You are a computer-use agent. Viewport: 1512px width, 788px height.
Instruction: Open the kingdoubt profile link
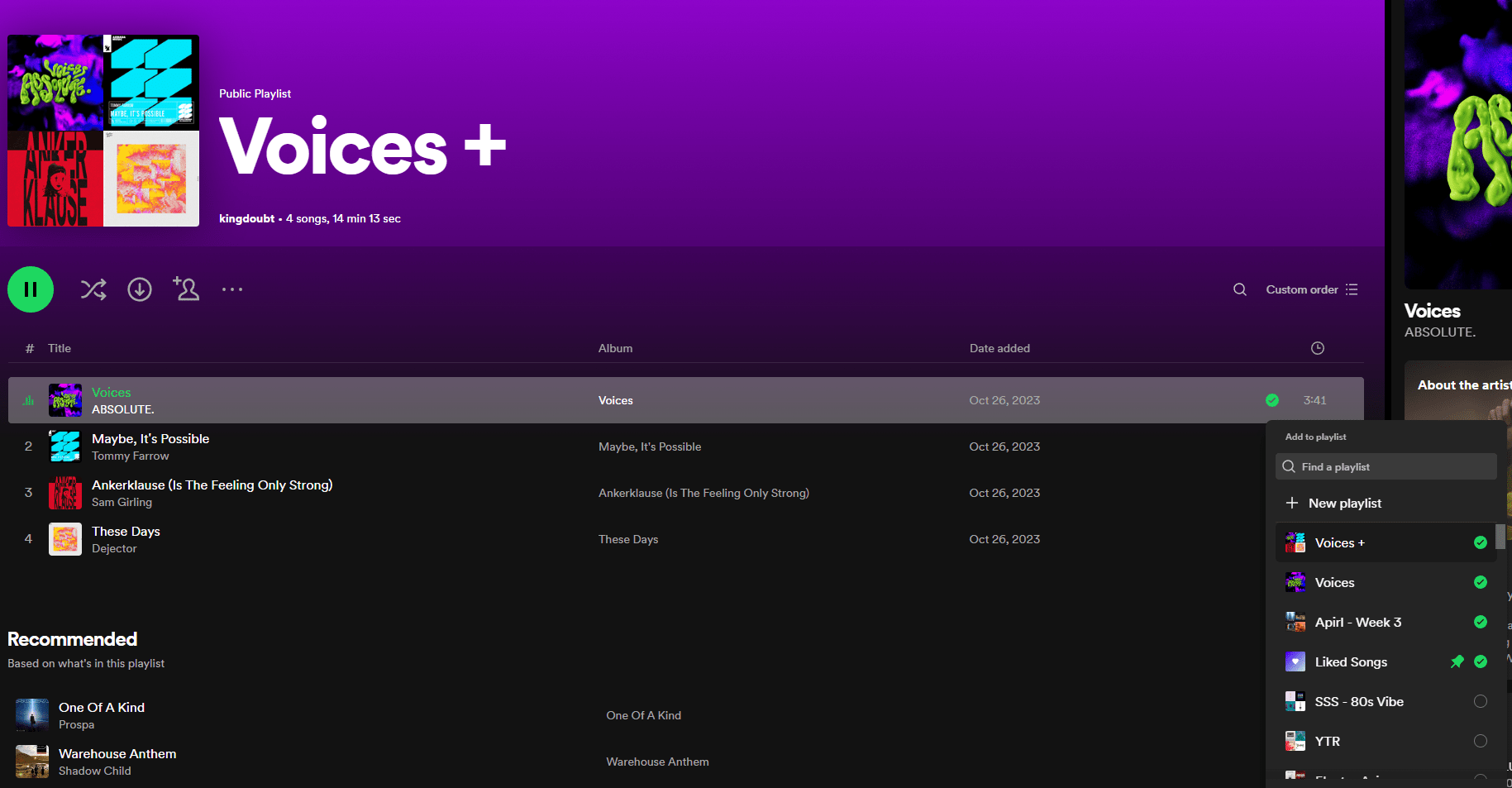point(246,218)
